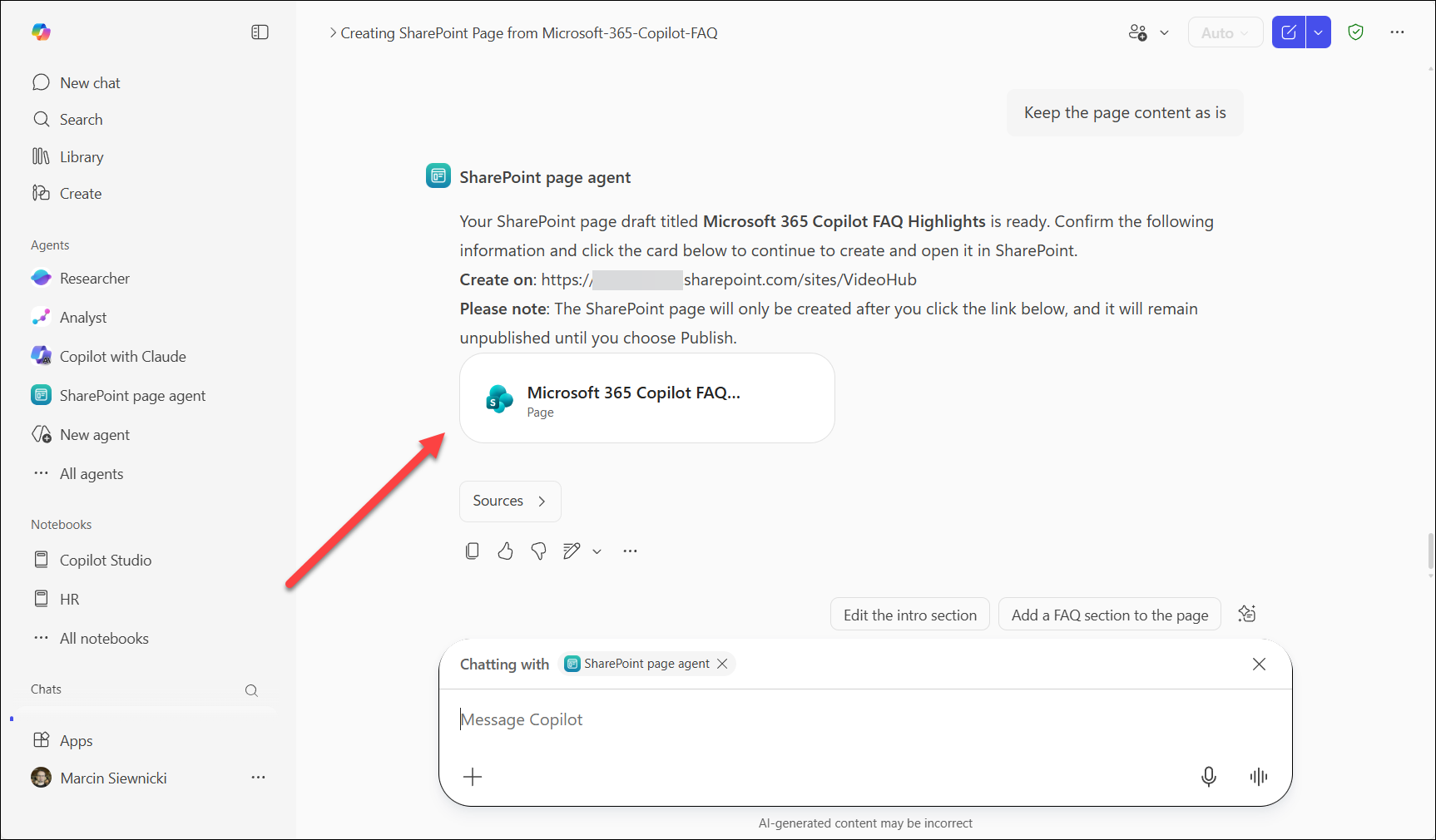Expand the Auto mode dropdown

(x=1226, y=33)
